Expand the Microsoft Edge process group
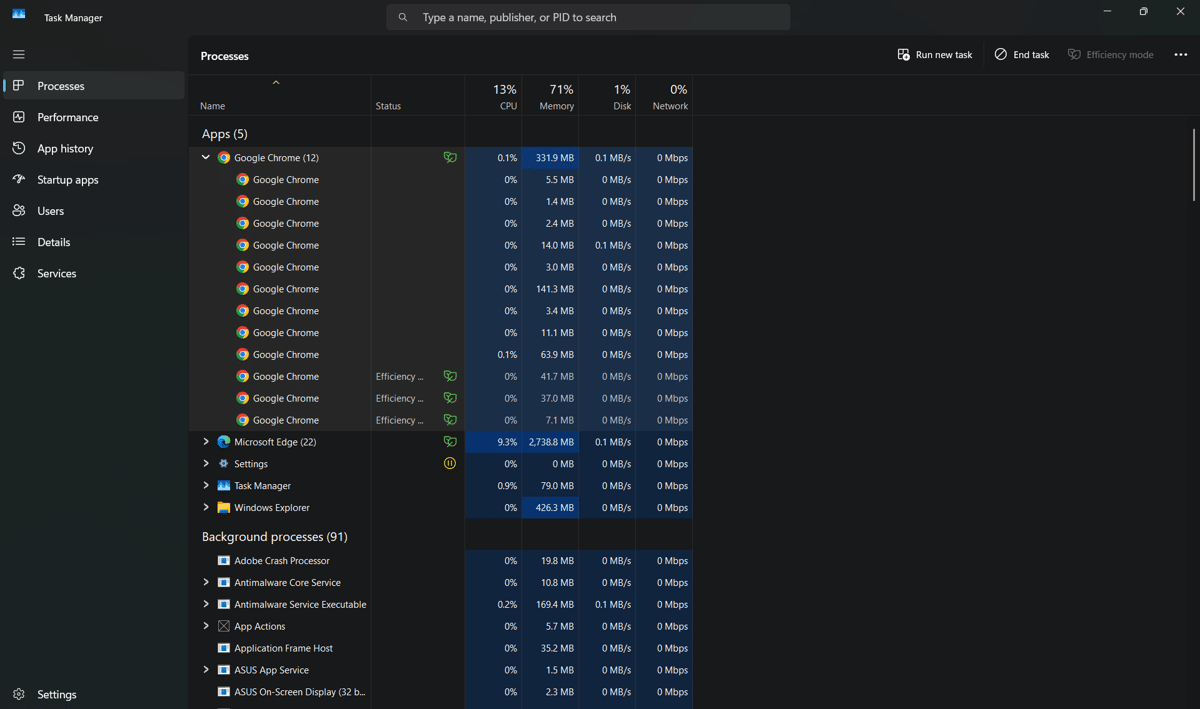Image resolution: width=1200 pixels, height=709 pixels. [x=206, y=442]
